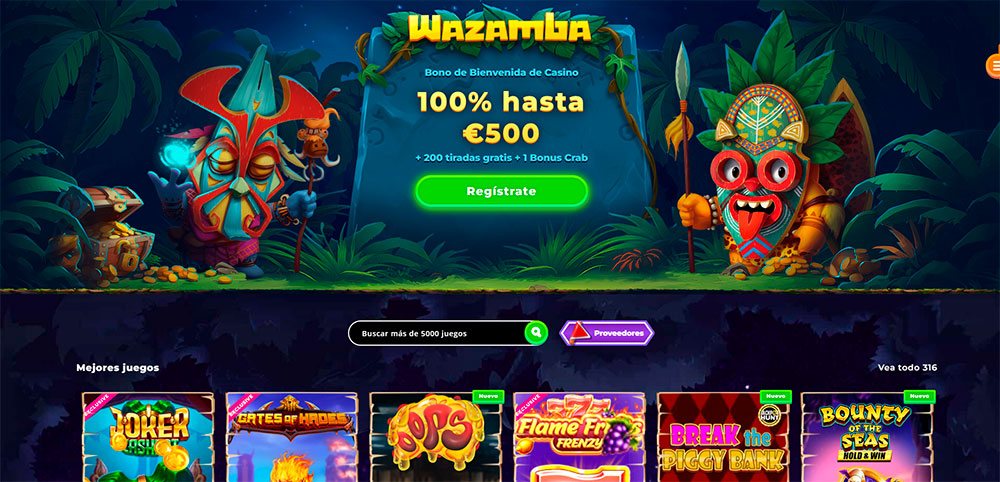Click the green search magnifier icon
The height and width of the screenshot is (482, 1000).
pyautogui.click(x=536, y=332)
